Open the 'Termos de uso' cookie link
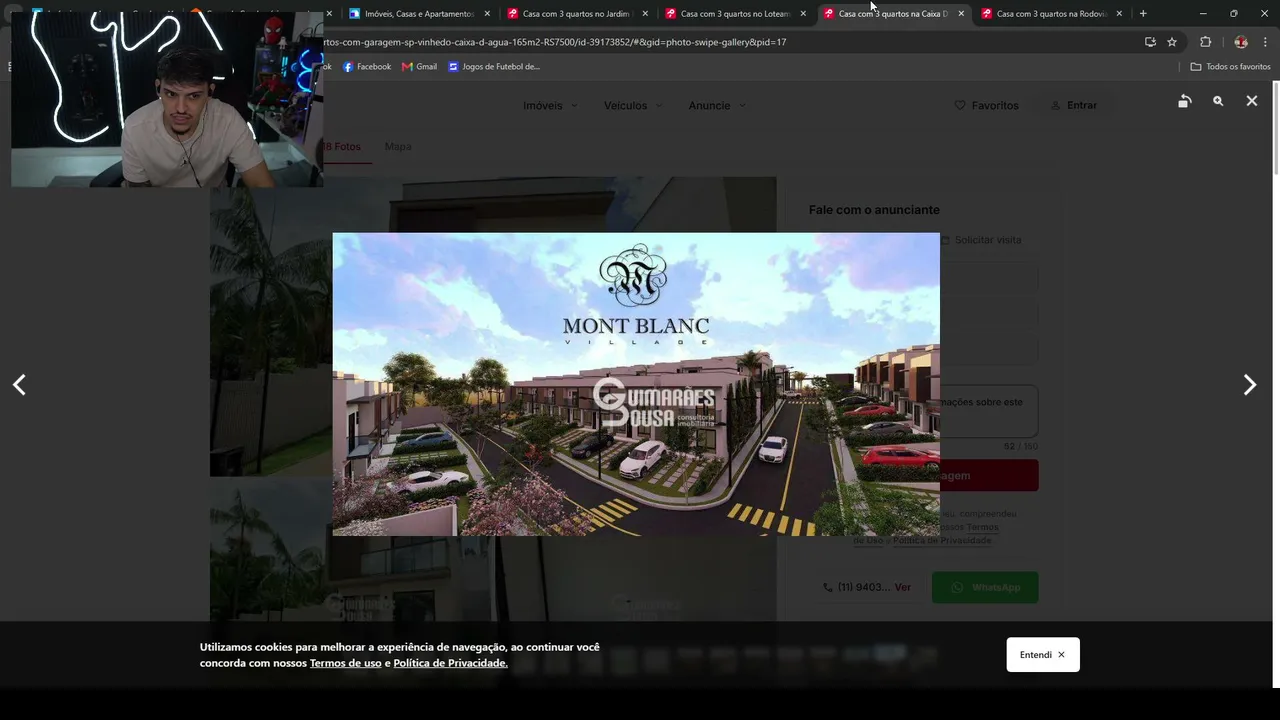Viewport: 1280px width, 720px height. 345,663
